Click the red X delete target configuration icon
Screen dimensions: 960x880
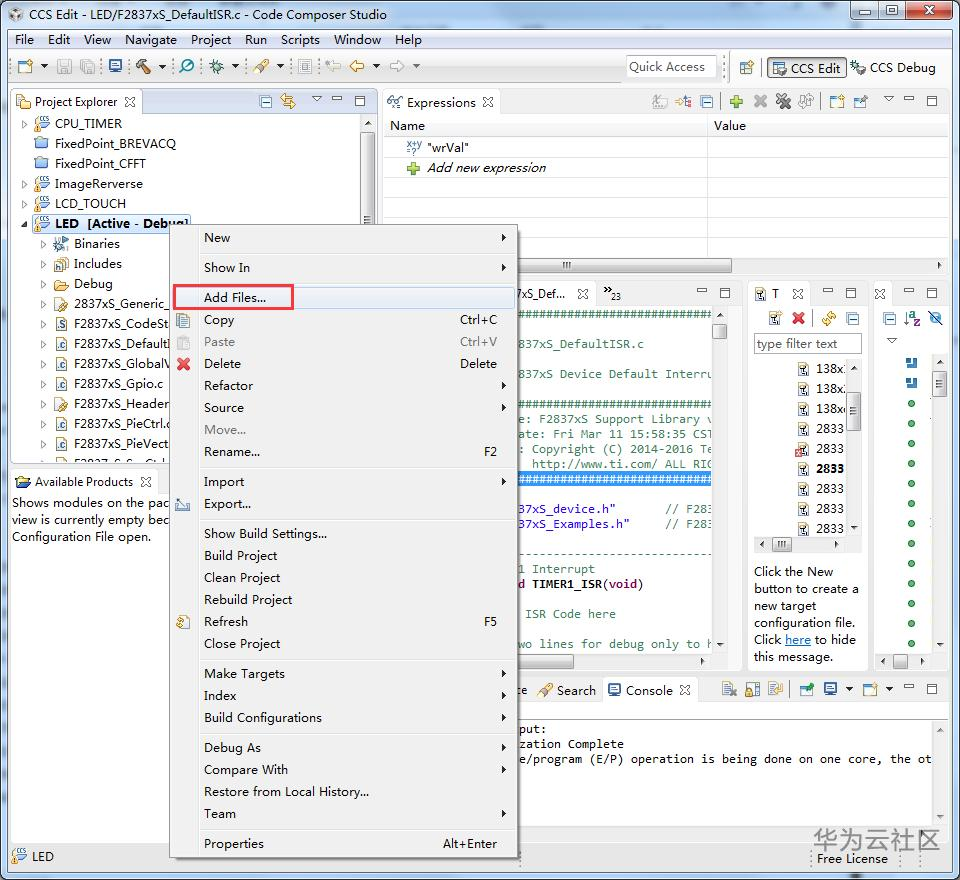coord(798,318)
